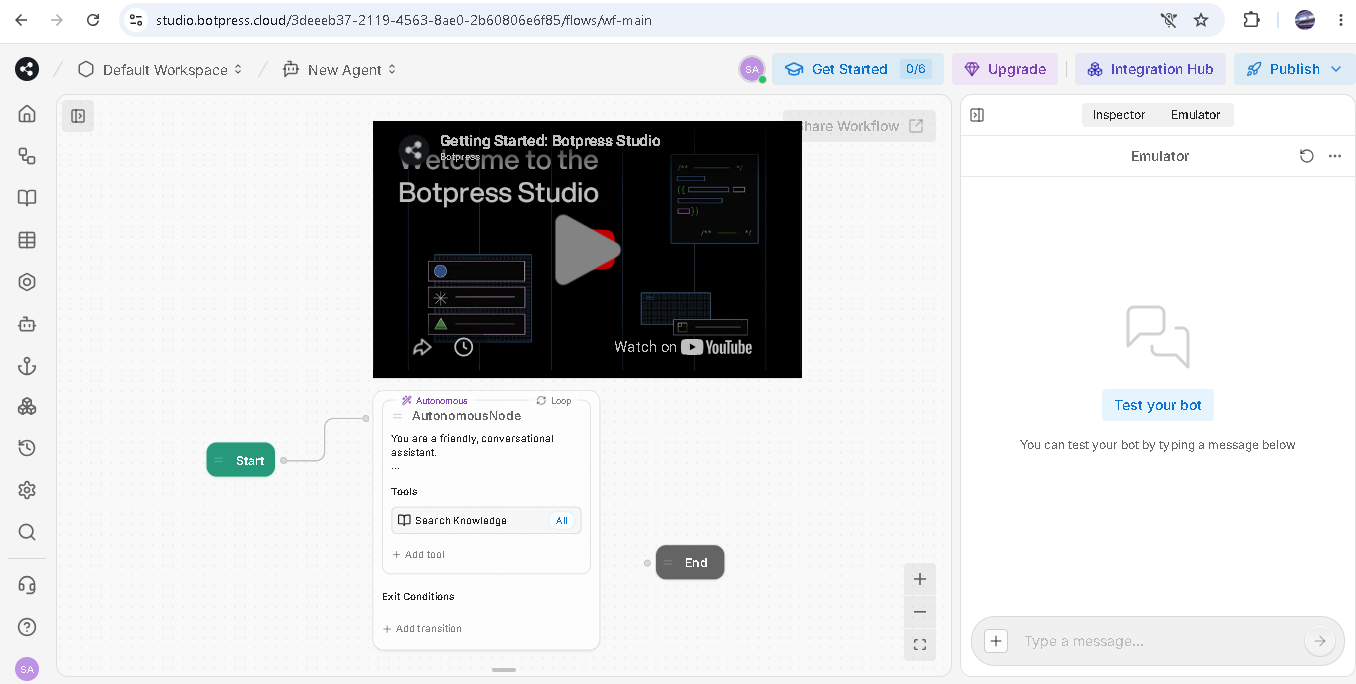Open the All selector on Search Knowledge
The image size is (1356, 684).
[562, 520]
